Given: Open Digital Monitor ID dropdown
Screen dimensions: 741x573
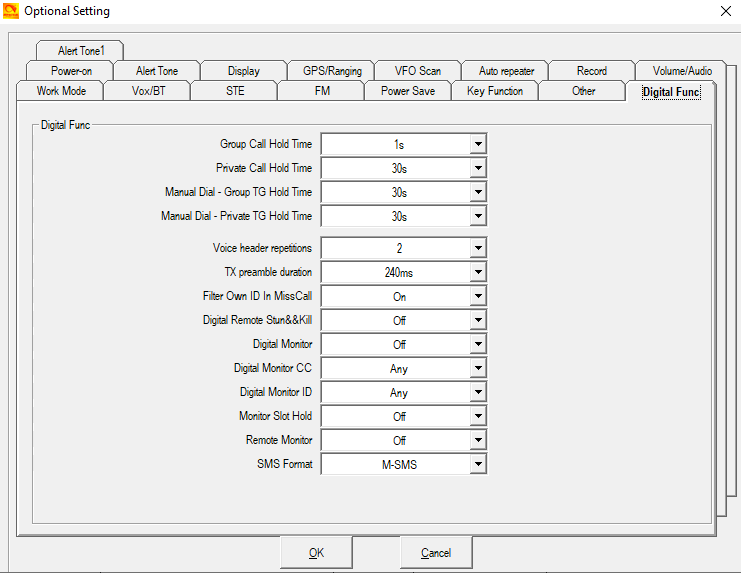Looking at the screenshot, I should (478, 393).
